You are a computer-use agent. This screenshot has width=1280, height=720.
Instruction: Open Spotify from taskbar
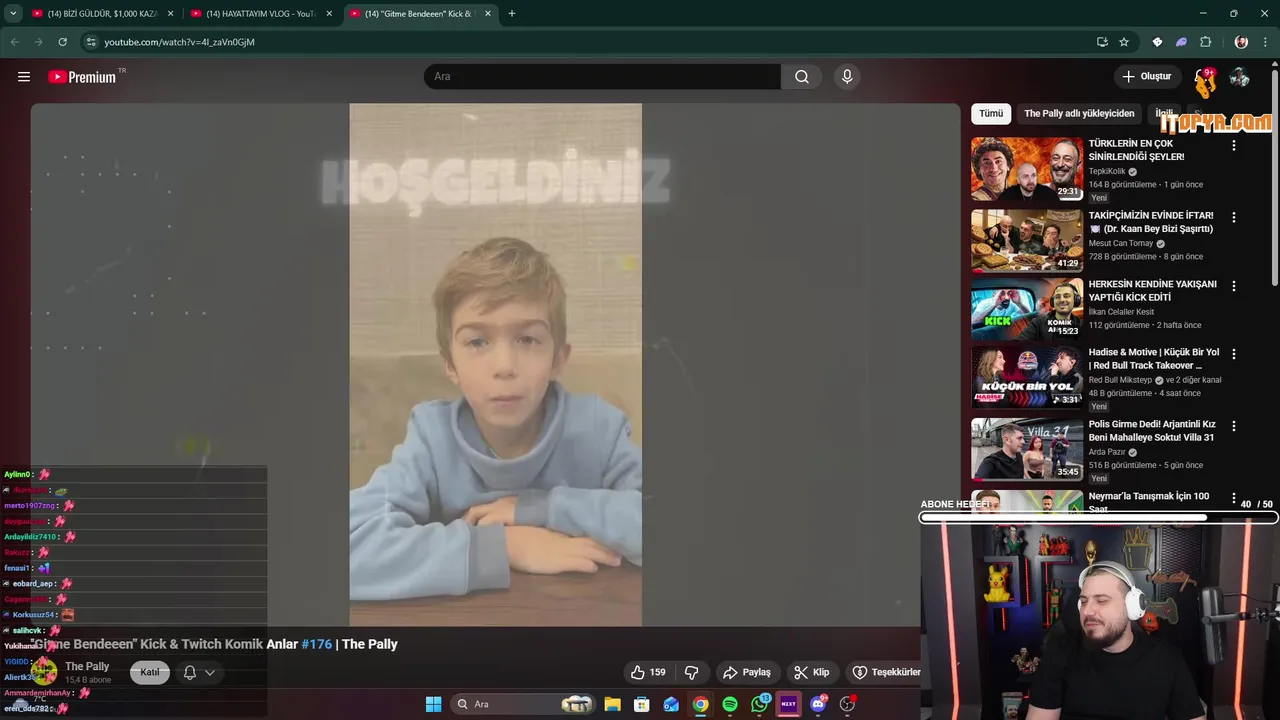click(730, 704)
